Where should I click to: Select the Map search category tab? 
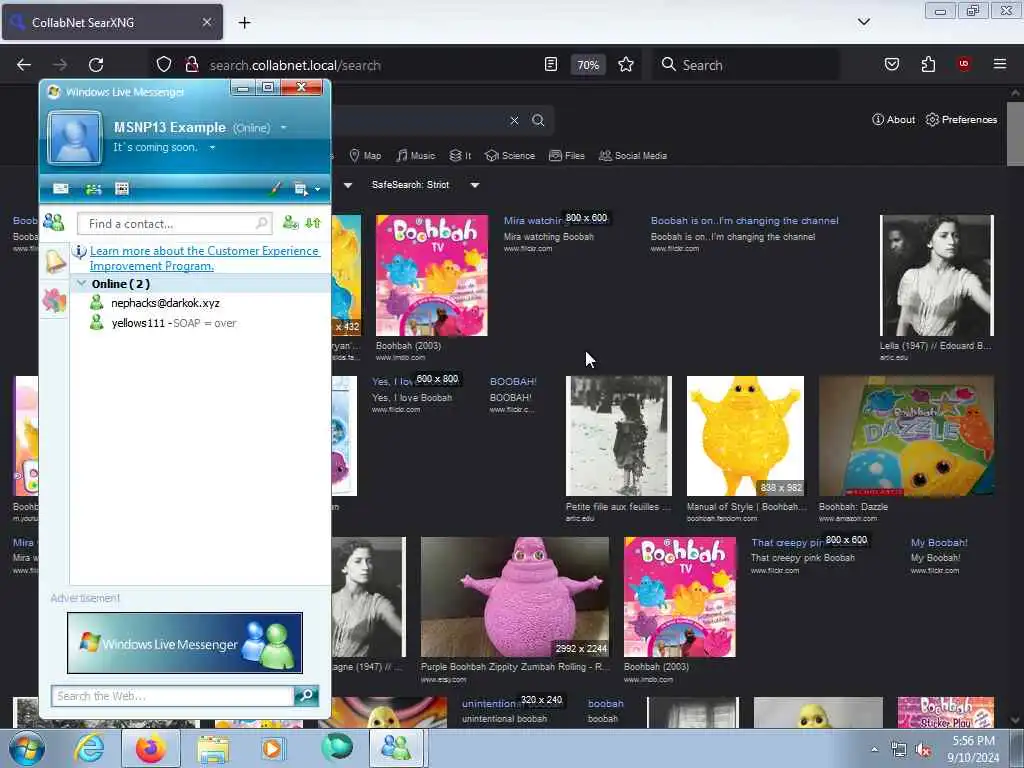365,155
